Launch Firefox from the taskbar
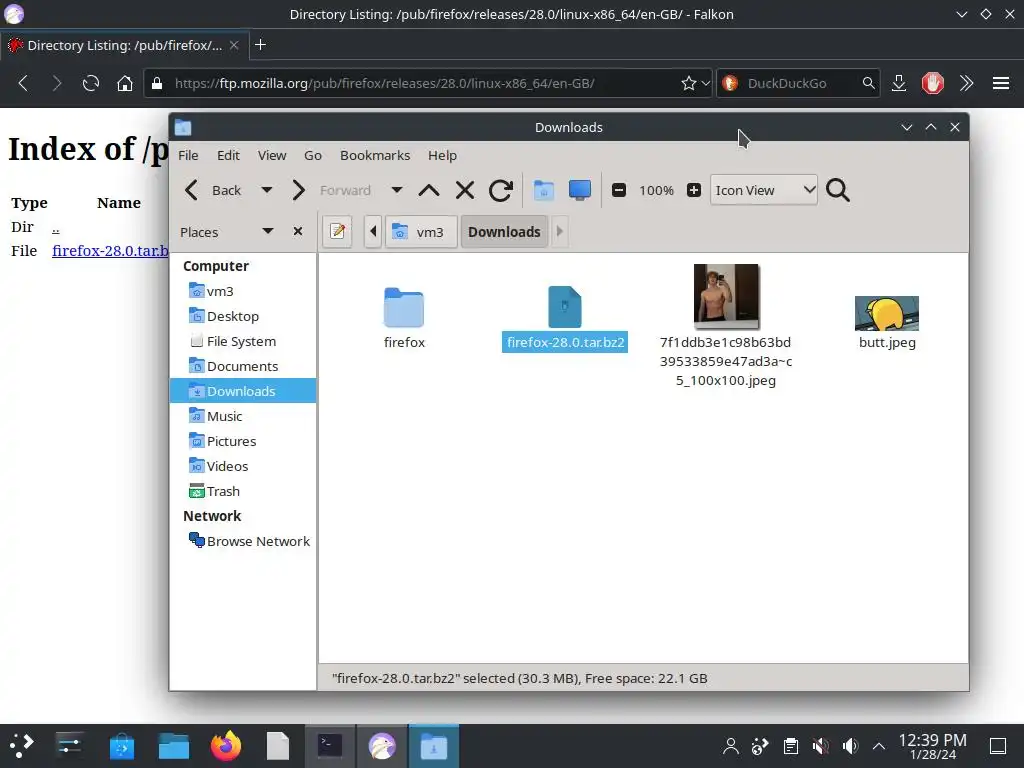This screenshot has height=768, width=1024. point(226,746)
